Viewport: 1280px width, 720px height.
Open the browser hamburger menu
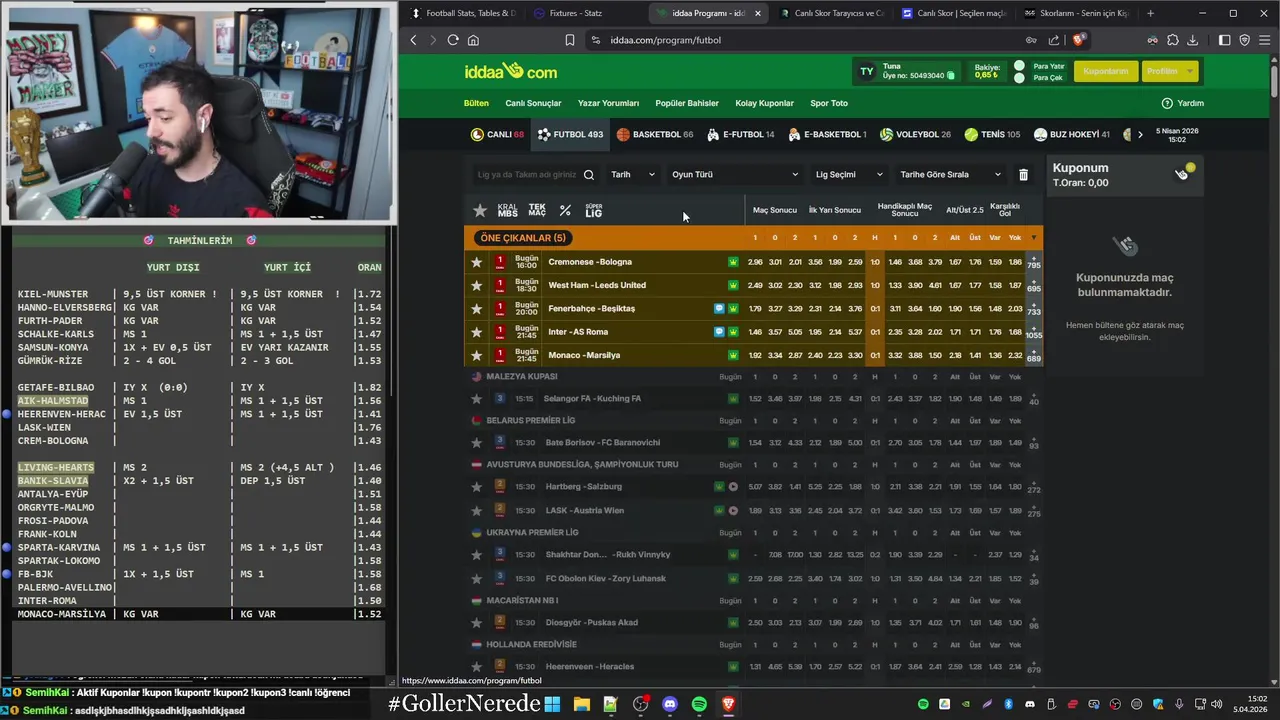tap(1264, 40)
